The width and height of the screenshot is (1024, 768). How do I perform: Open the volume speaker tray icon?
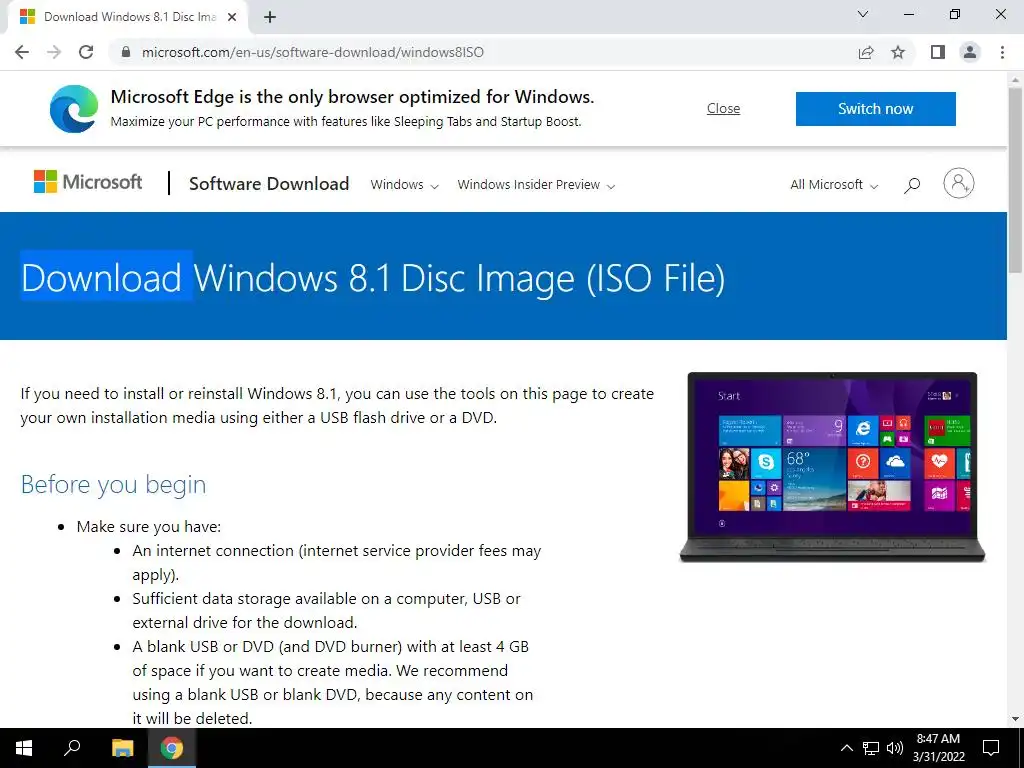[x=895, y=748]
